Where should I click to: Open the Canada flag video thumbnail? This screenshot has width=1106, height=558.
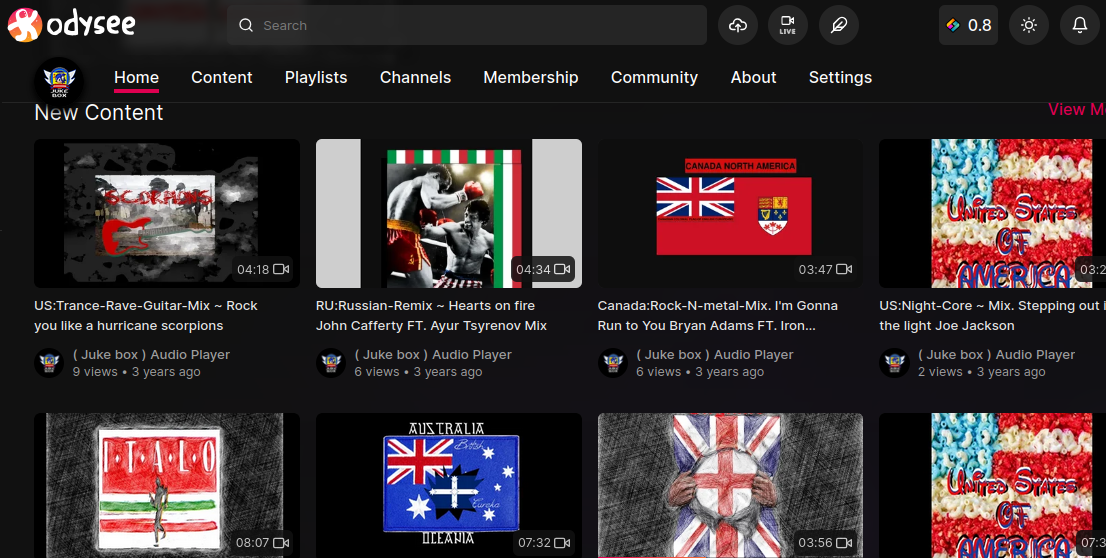[x=730, y=213]
